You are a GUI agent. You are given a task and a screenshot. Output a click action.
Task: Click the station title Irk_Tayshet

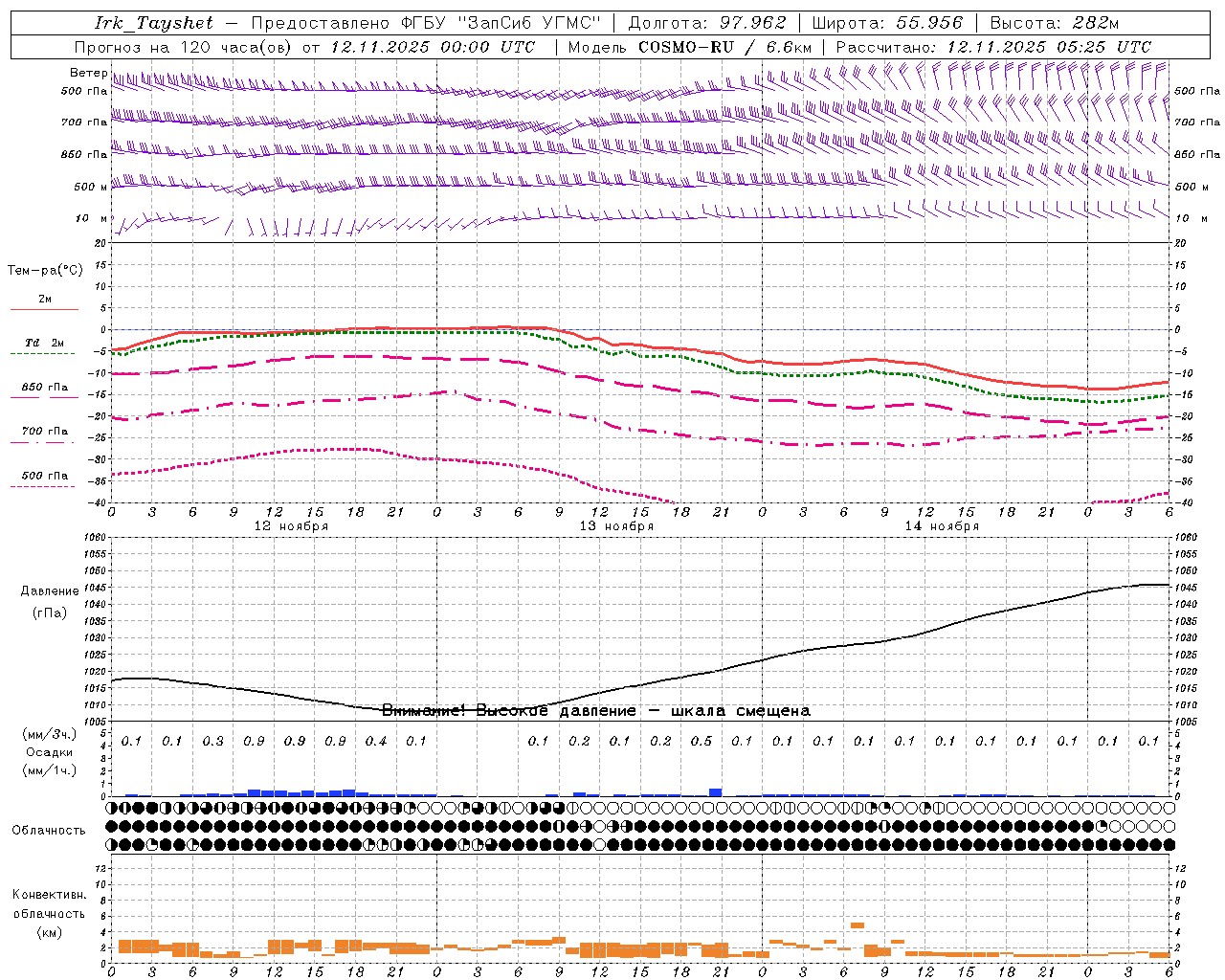pos(154,23)
